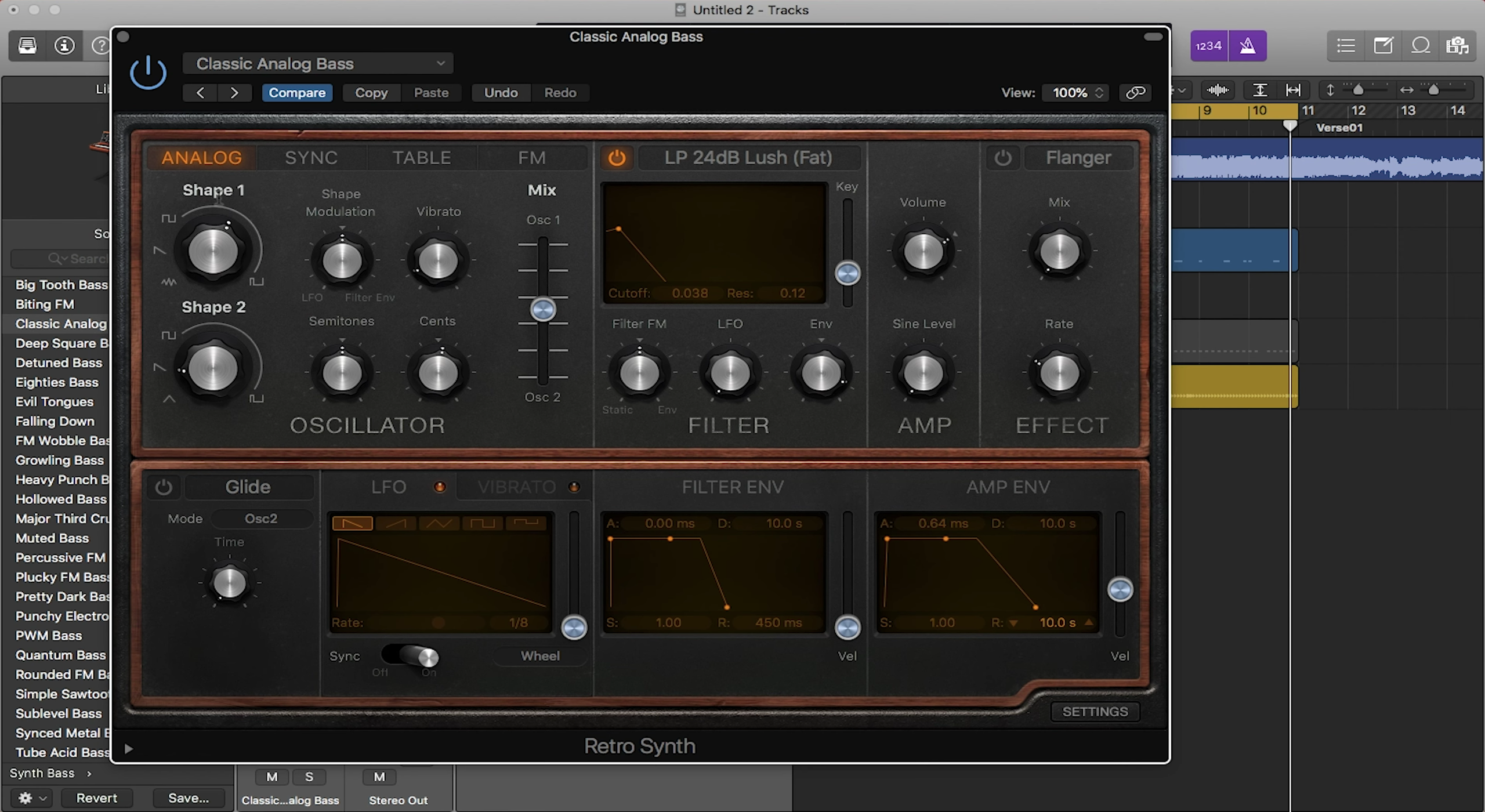Select the downward sawtooth LFO waveform
The height and width of the screenshot is (812, 1485).
pyautogui.click(x=352, y=524)
